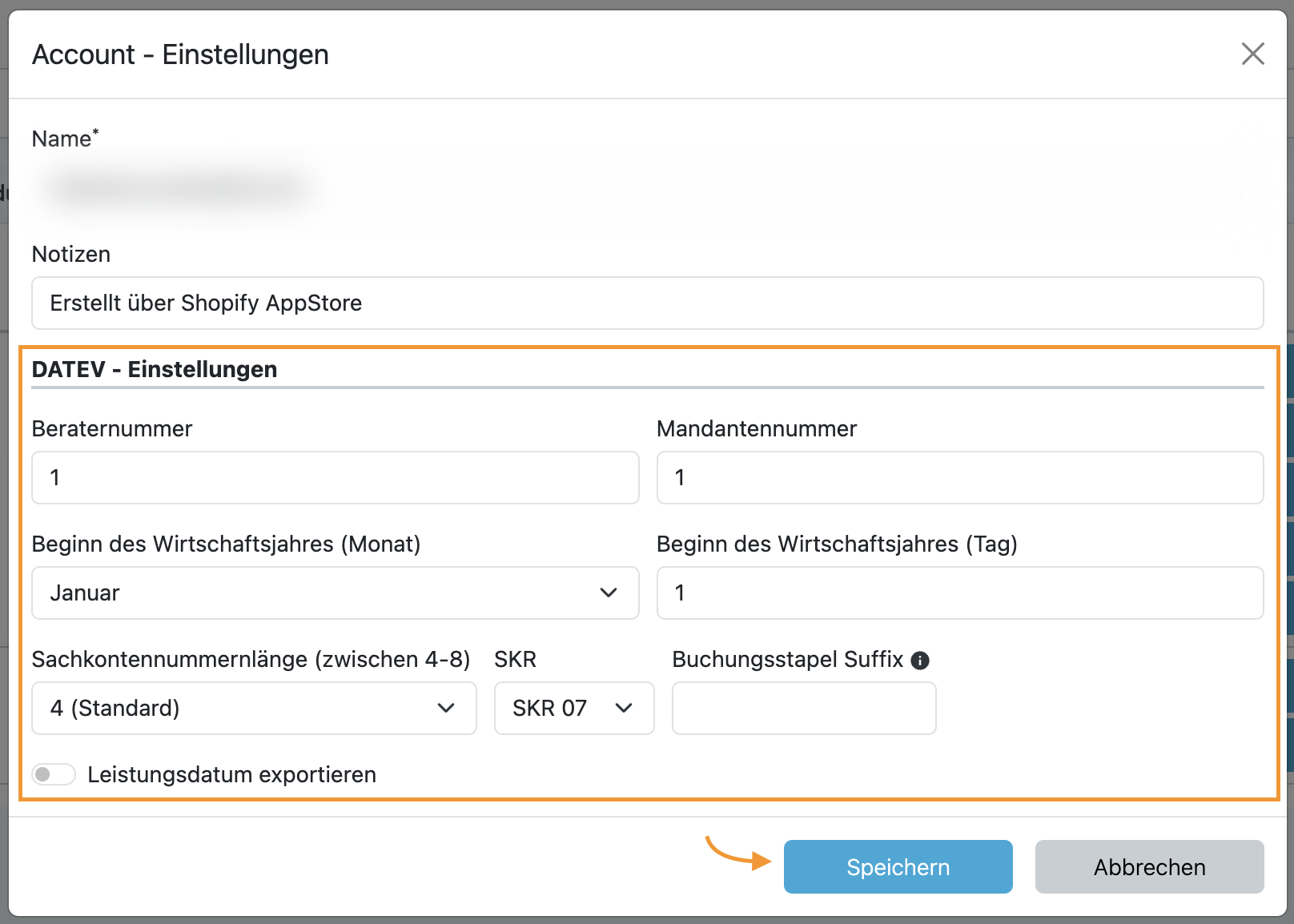
Task: Click the Buchungsstapel Suffix info icon
Action: tap(920, 661)
